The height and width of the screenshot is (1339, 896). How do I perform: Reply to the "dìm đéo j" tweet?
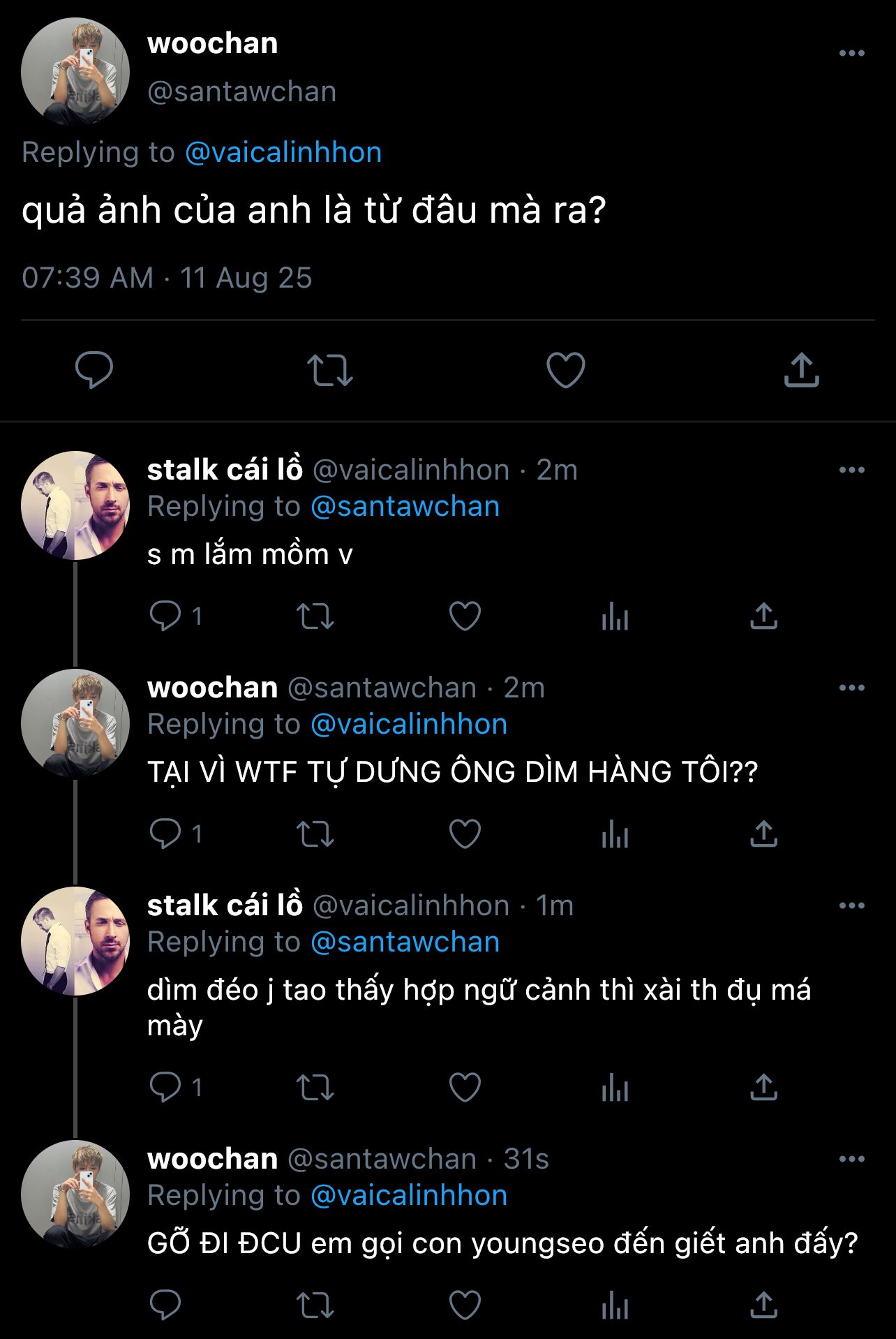[x=165, y=1088]
